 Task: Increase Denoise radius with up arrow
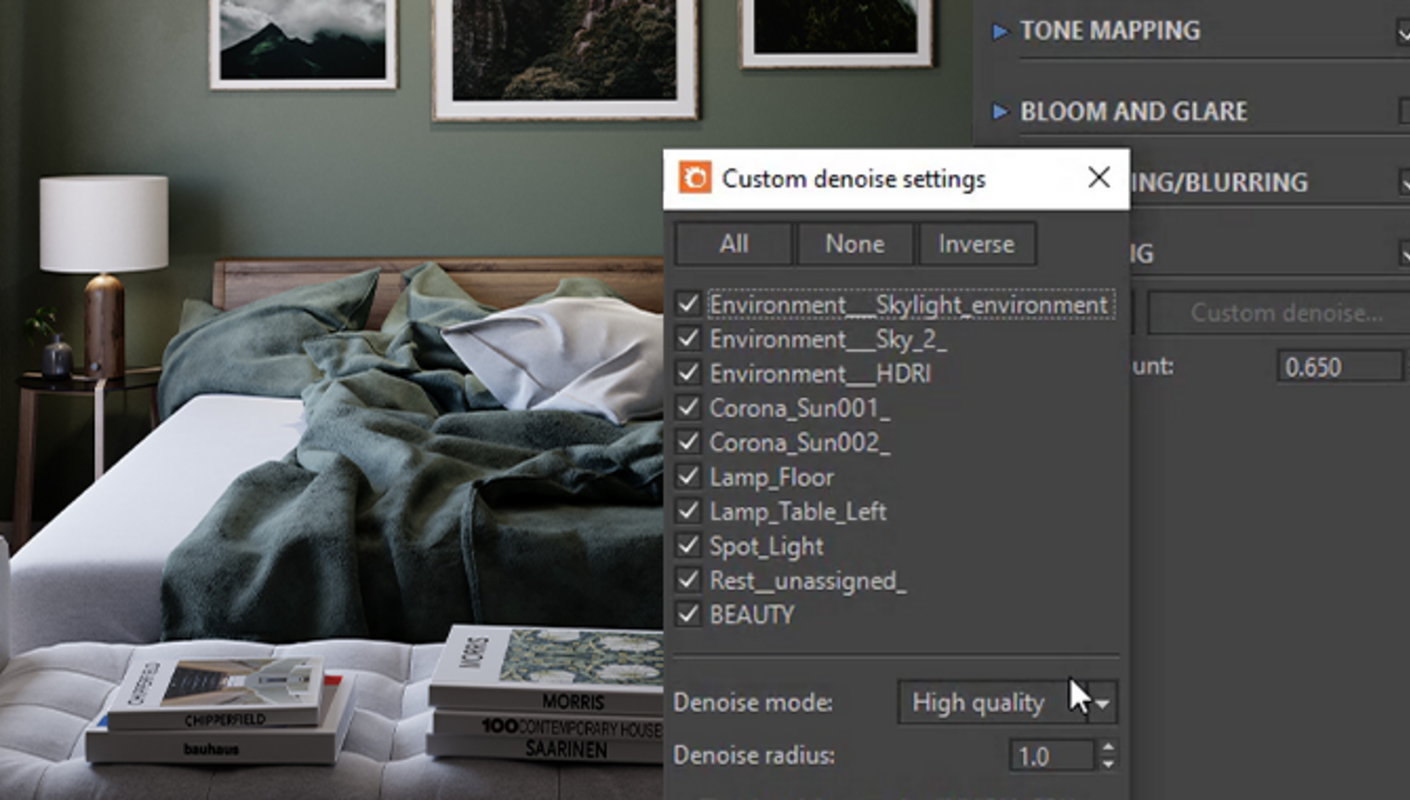click(1107, 748)
